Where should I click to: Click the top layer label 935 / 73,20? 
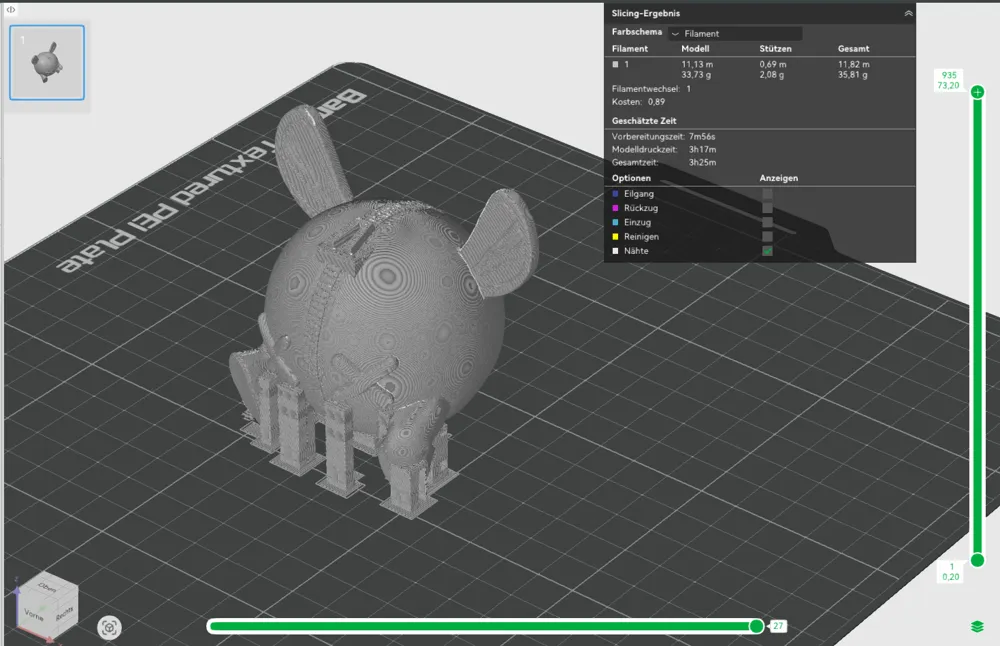(x=948, y=80)
